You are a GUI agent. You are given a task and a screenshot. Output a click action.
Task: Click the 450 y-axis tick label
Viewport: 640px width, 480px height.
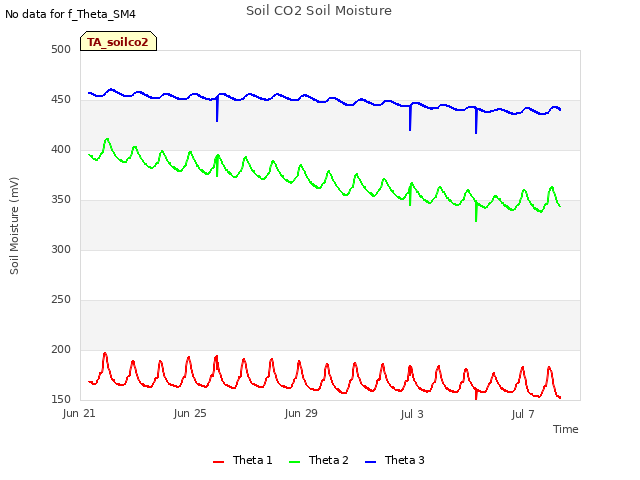(x=61, y=100)
